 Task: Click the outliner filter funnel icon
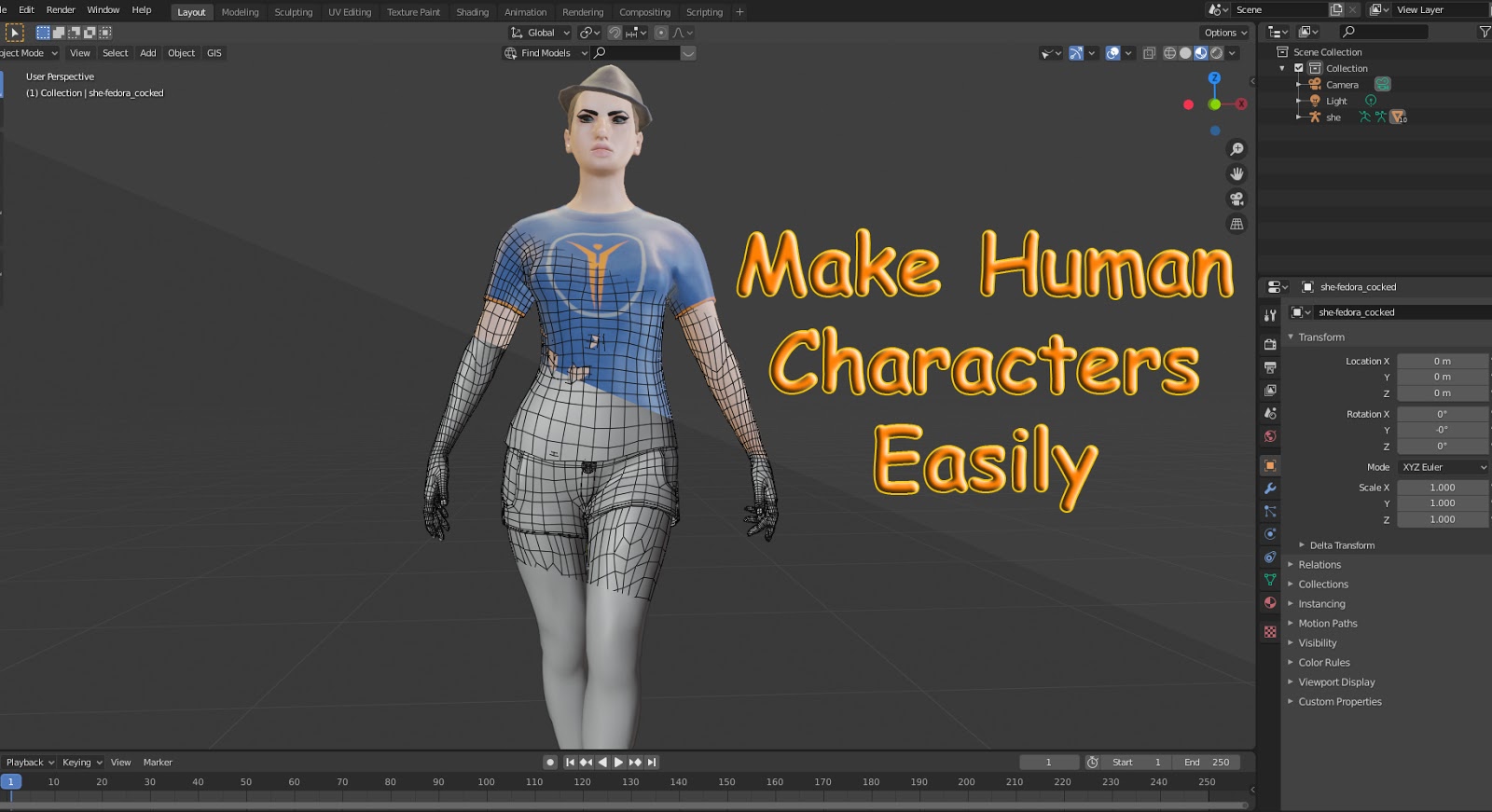click(x=1485, y=32)
